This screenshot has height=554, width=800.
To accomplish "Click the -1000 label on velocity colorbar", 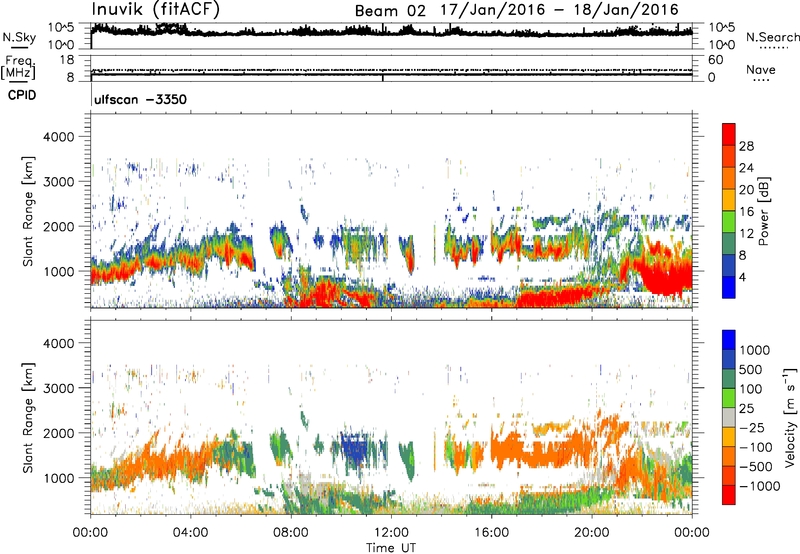I will [x=760, y=486].
